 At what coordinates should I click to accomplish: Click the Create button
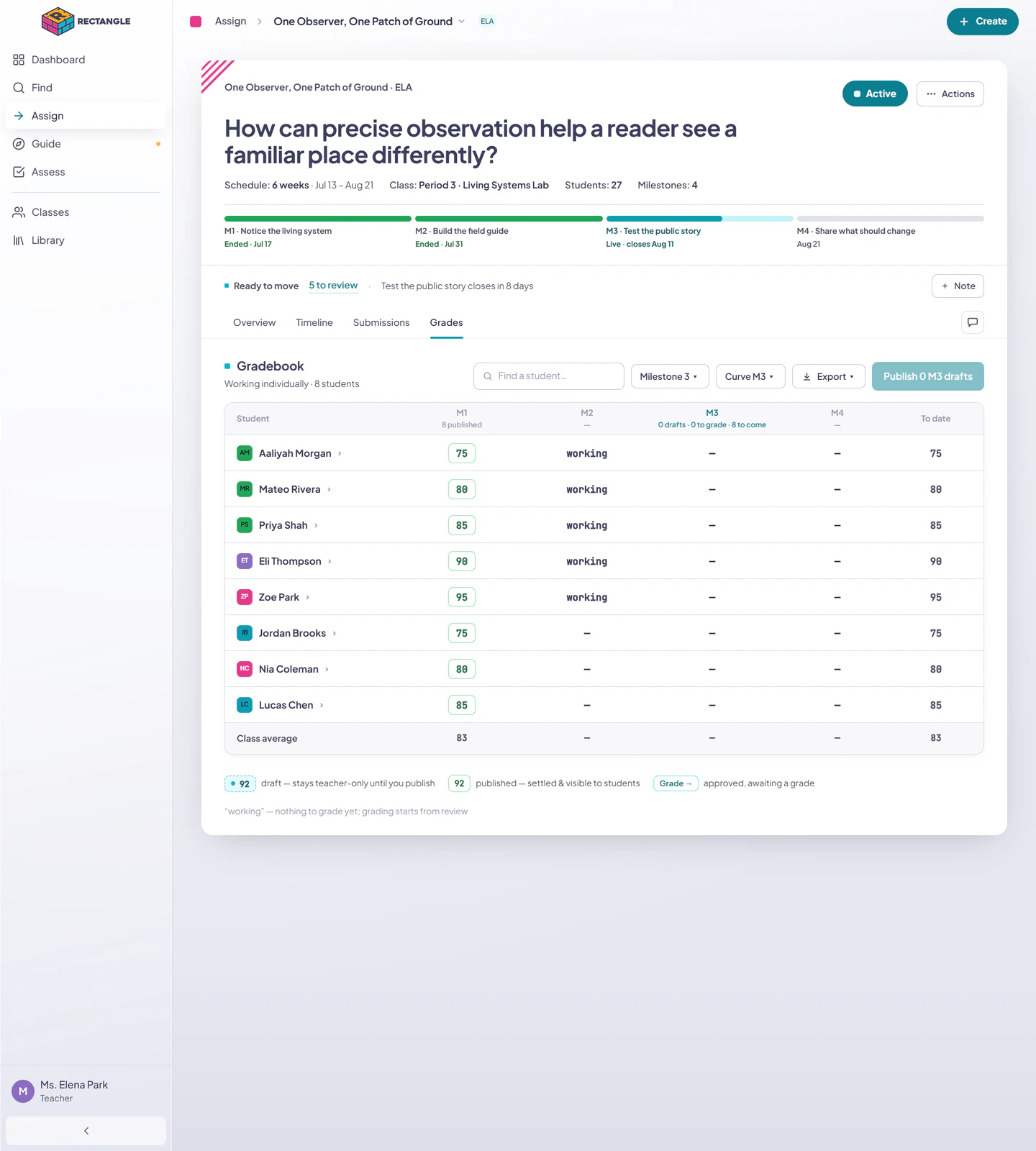click(982, 22)
